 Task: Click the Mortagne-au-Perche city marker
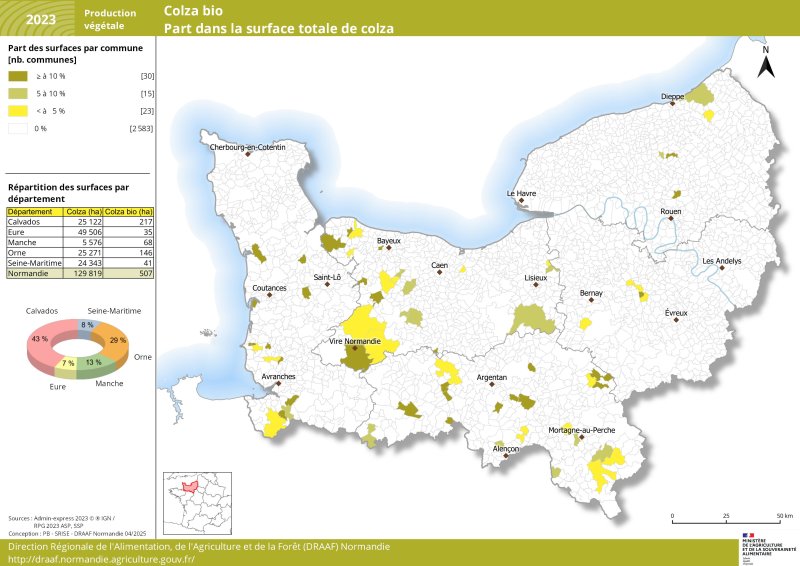(x=582, y=437)
